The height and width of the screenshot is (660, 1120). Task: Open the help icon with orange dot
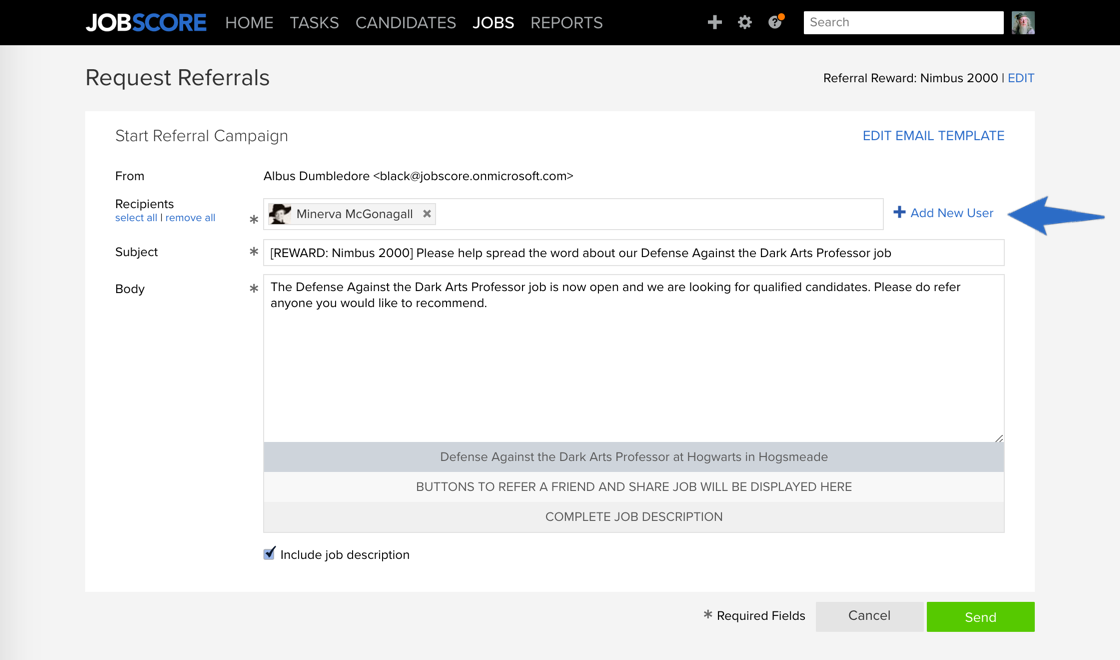tap(776, 21)
